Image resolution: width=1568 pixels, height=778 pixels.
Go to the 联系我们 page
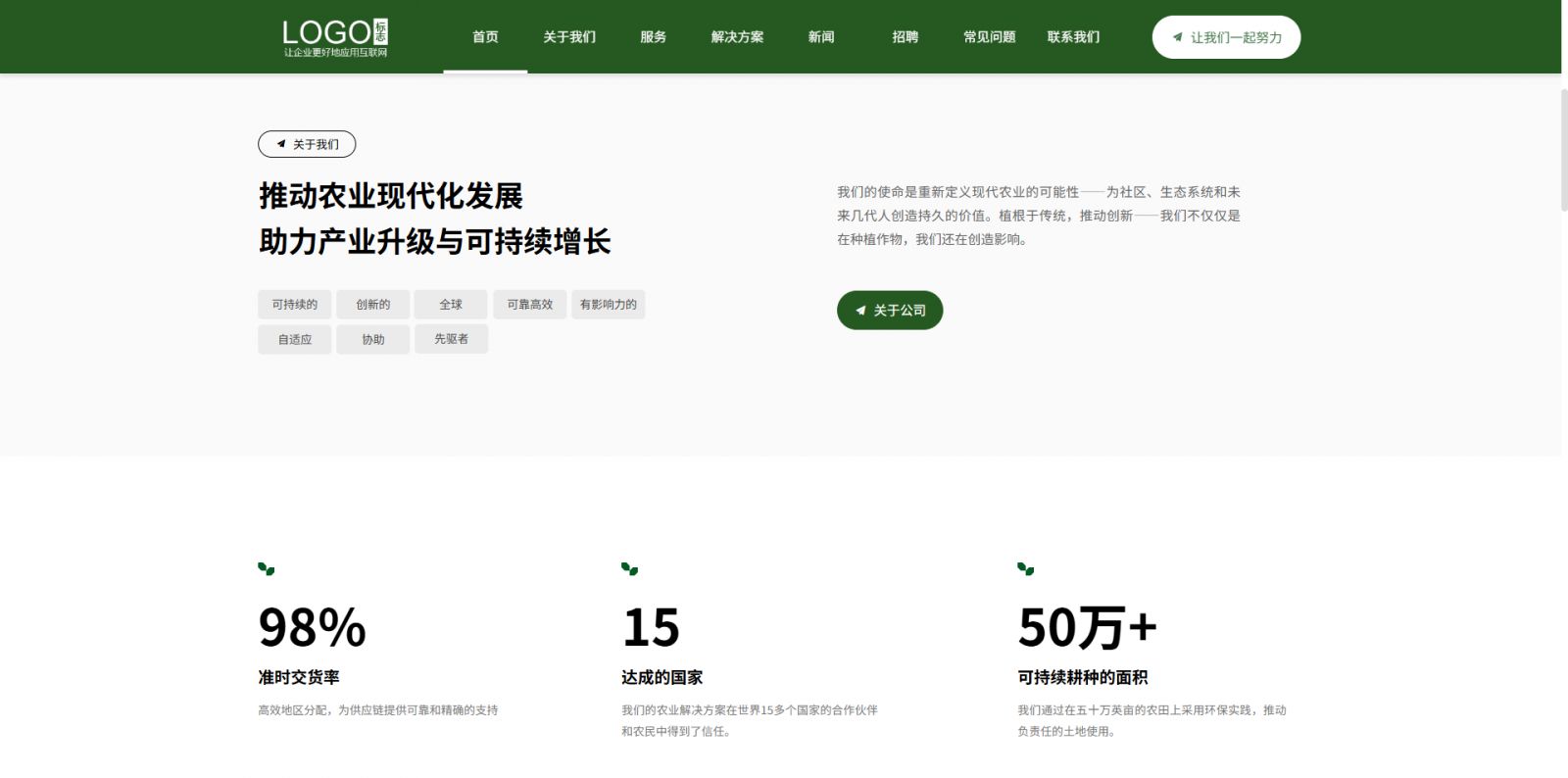tap(1073, 37)
